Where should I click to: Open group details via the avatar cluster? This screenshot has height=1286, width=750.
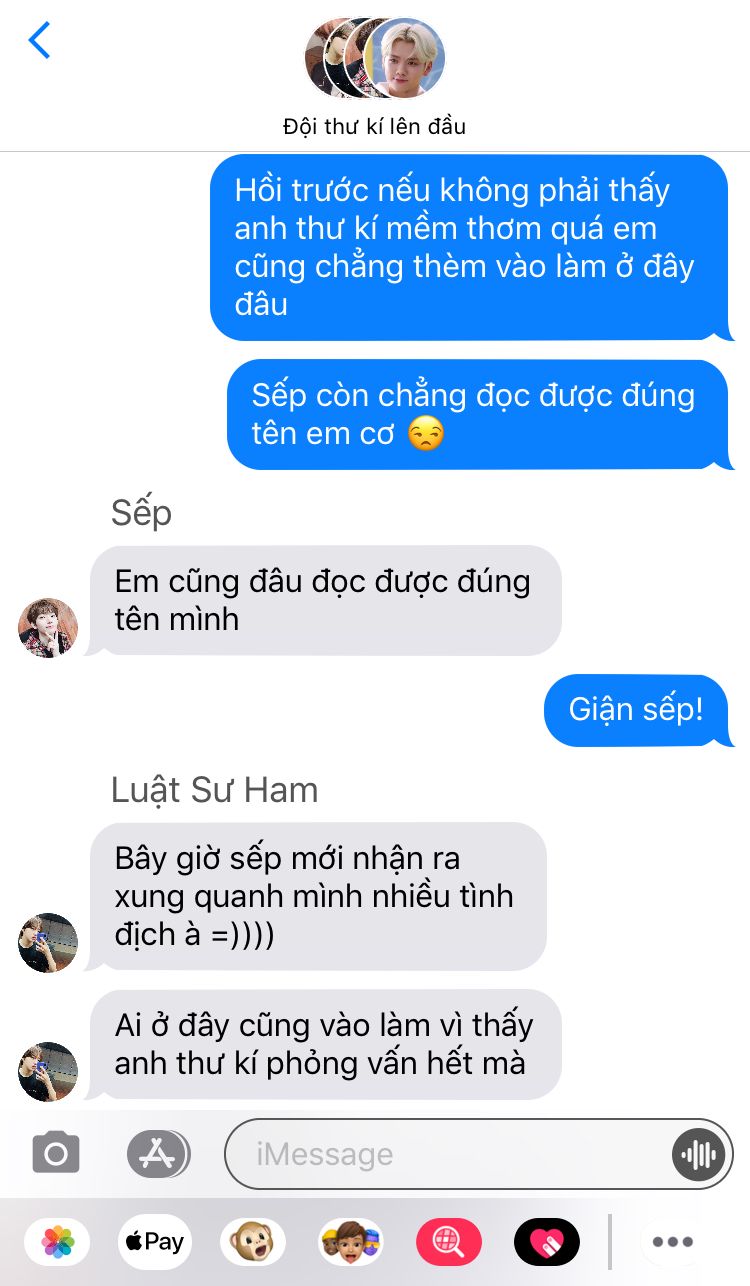374,58
